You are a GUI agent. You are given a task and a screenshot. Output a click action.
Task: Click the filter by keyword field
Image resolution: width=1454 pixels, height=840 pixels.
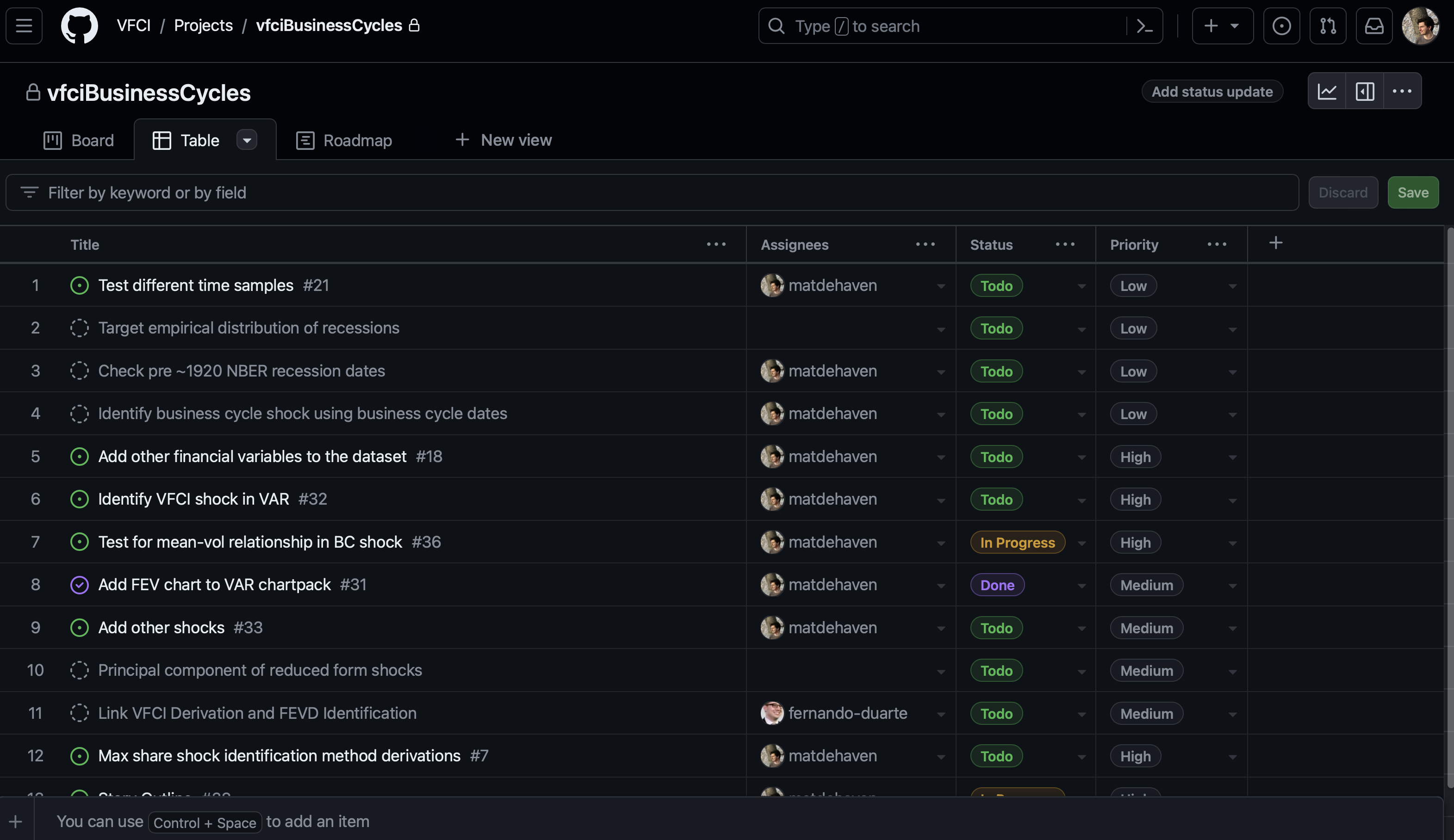tap(652, 193)
